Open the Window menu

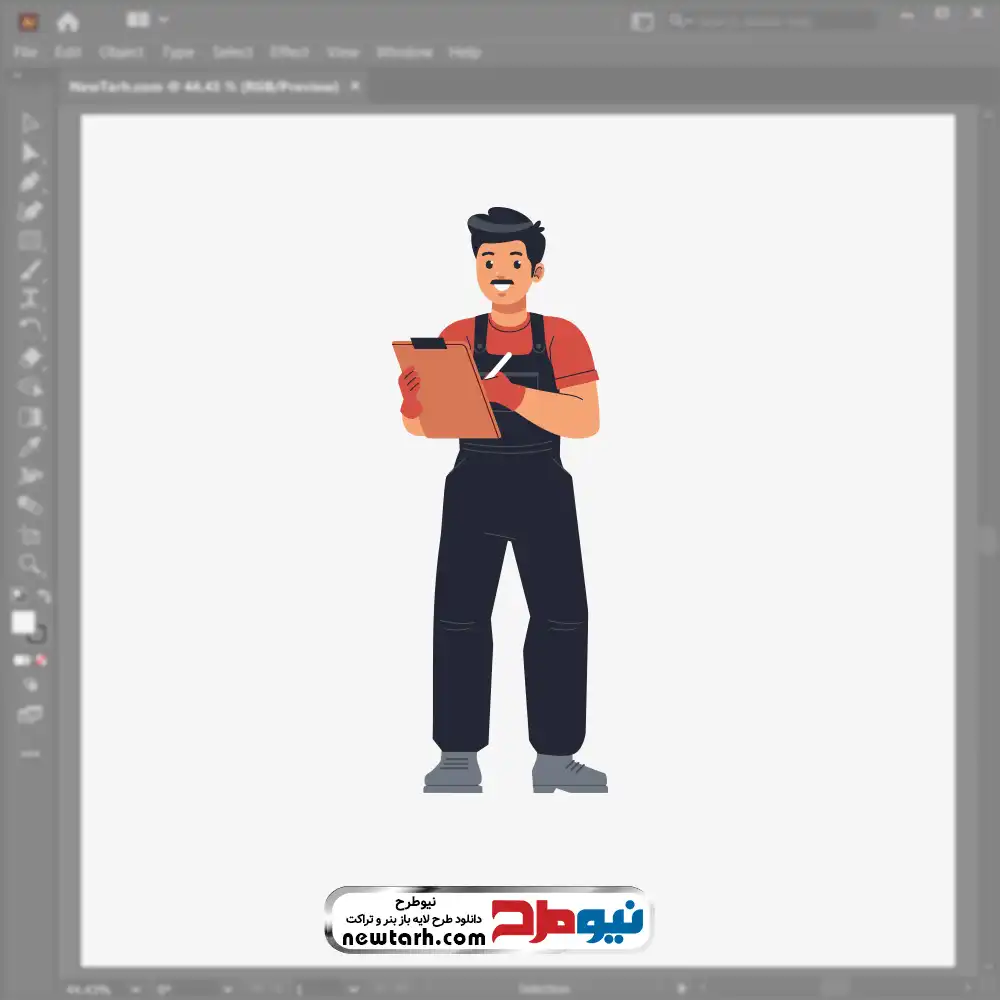[403, 52]
